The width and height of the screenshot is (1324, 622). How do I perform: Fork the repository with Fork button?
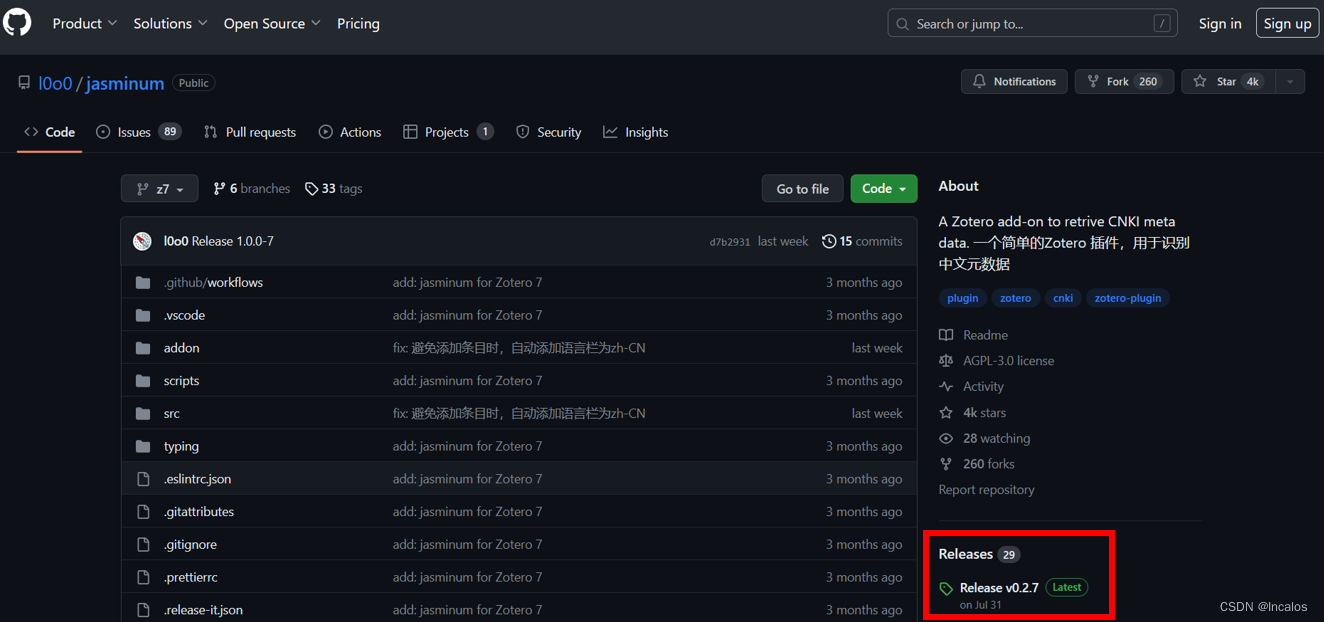pyautogui.click(x=1124, y=82)
